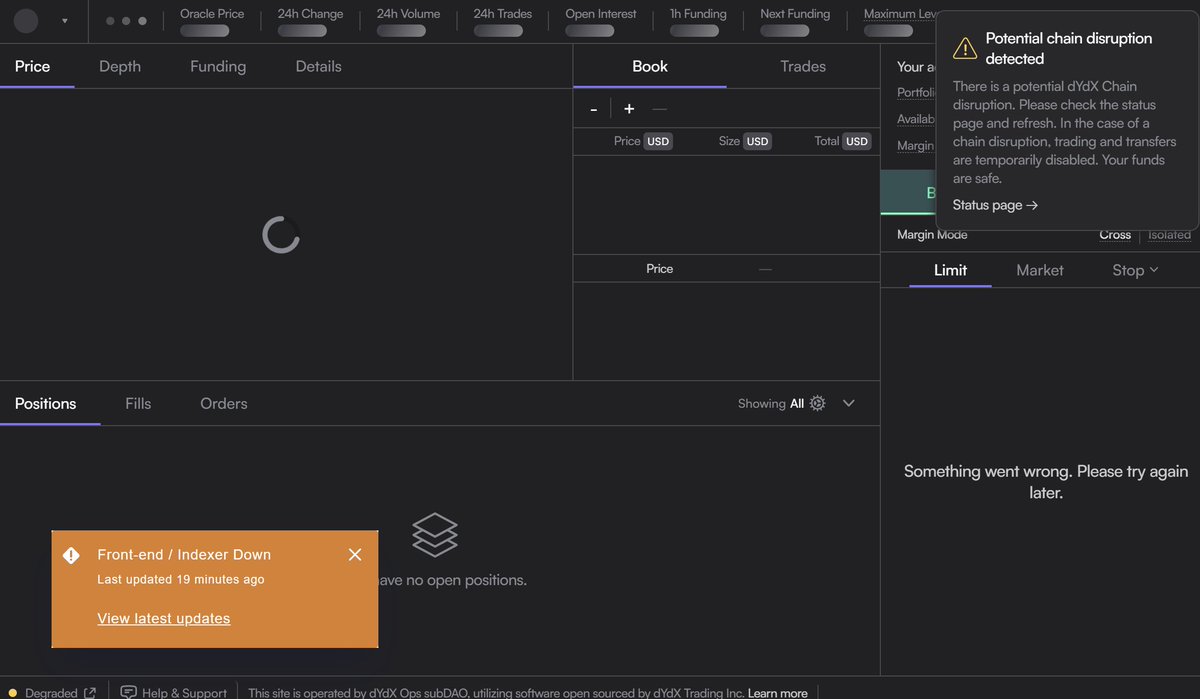Open the market selector dropdown arrow

[65, 21]
